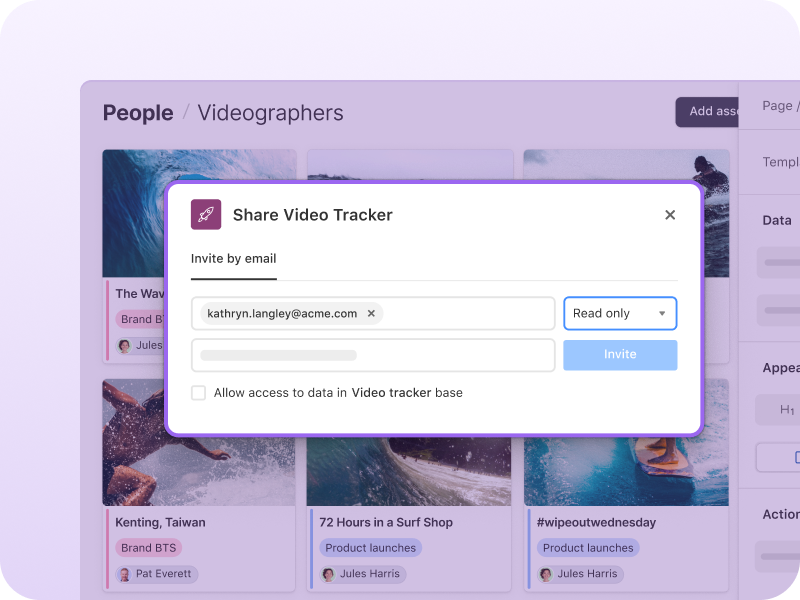The width and height of the screenshot is (800, 600).
Task: Click the Invite button
Action: click(x=620, y=355)
